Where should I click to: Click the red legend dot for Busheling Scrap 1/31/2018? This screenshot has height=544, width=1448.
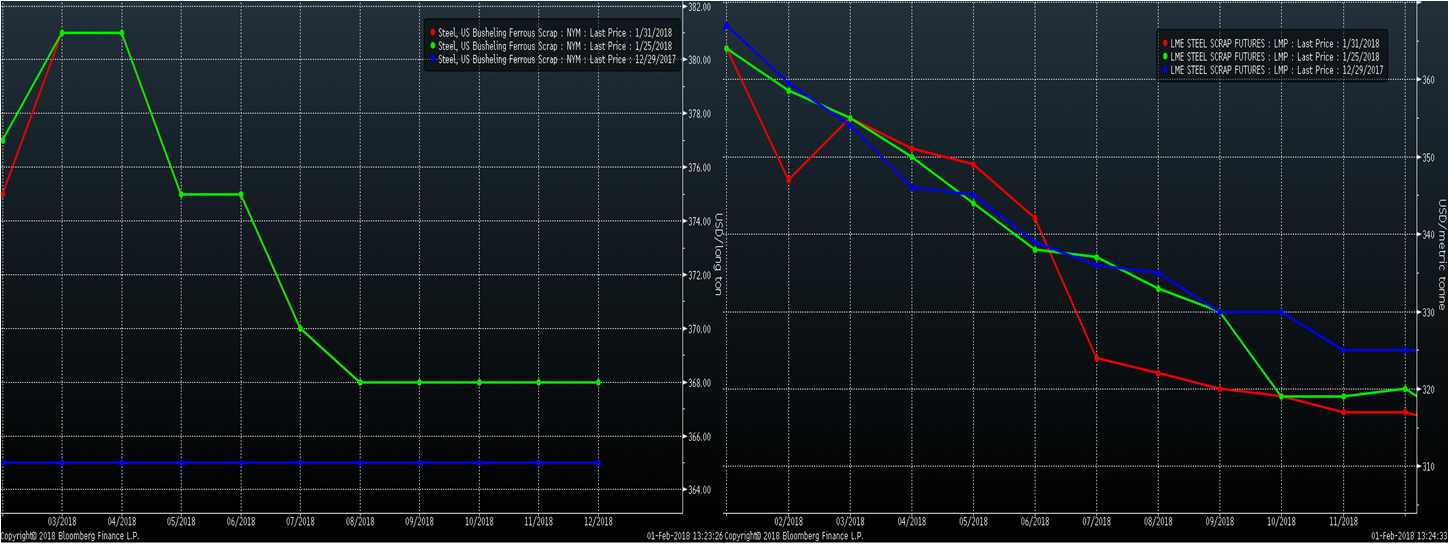[432, 33]
